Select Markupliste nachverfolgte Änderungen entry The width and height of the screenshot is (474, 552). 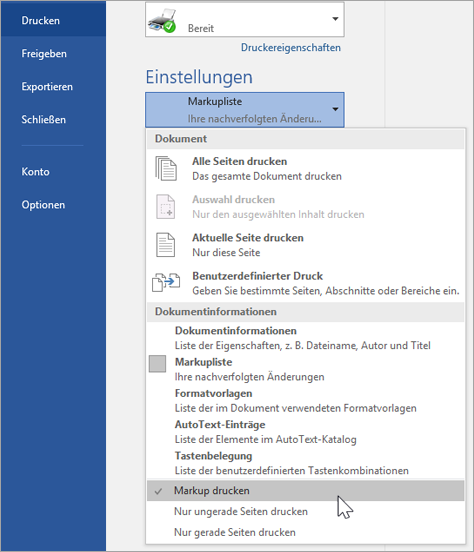coord(305,369)
